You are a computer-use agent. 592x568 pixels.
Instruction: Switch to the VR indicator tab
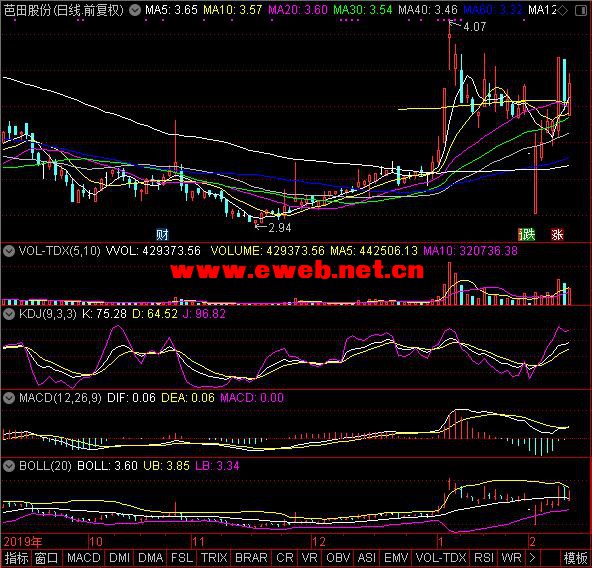tap(310, 558)
